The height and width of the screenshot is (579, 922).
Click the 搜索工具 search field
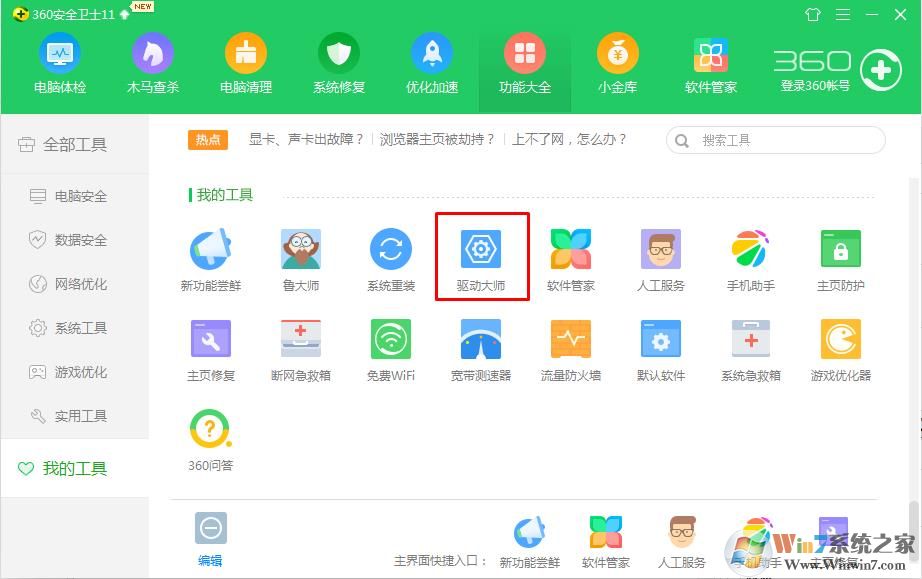click(x=776, y=140)
